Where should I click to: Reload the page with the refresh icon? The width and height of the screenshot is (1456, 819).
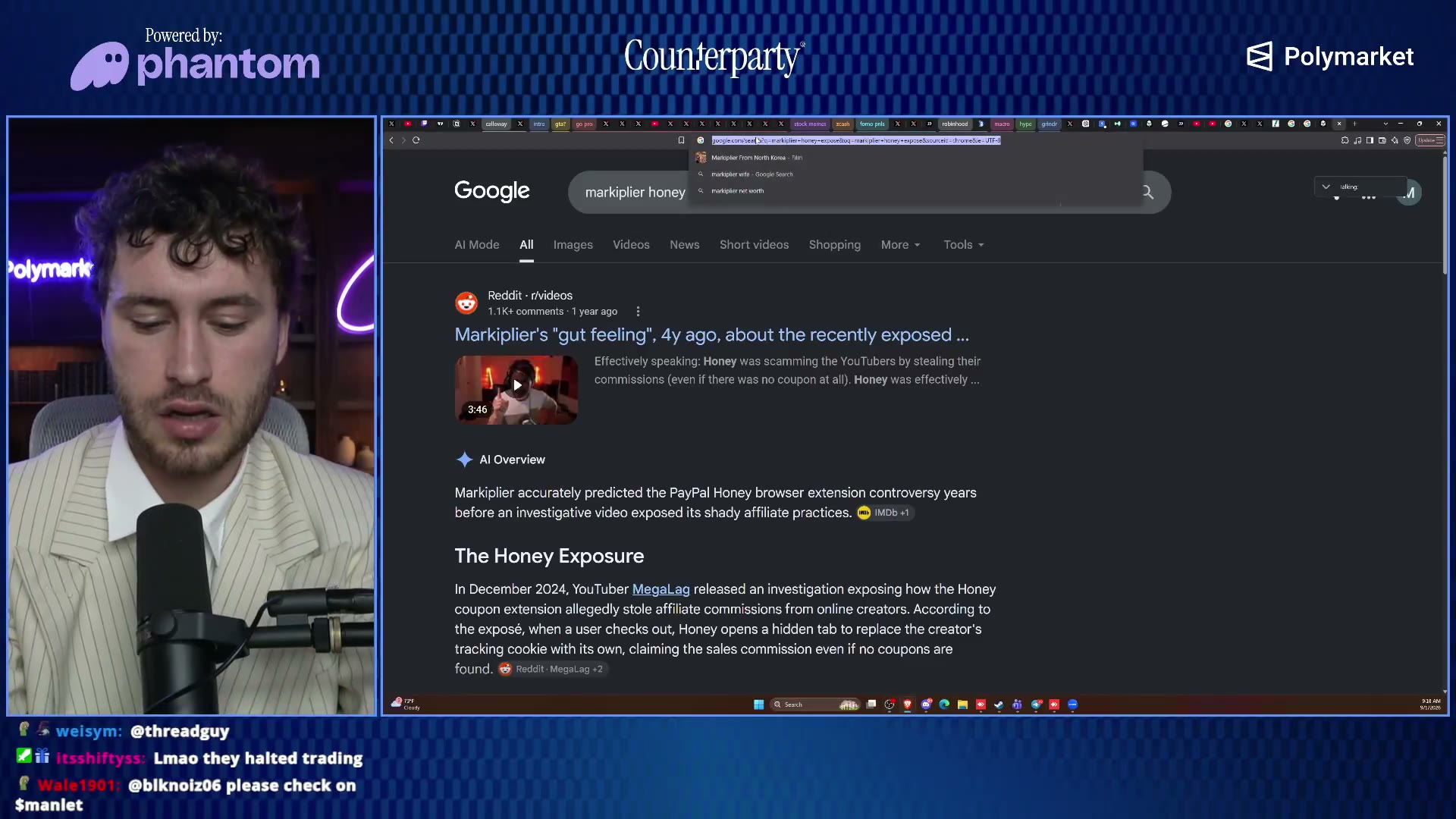click(416, 140)
